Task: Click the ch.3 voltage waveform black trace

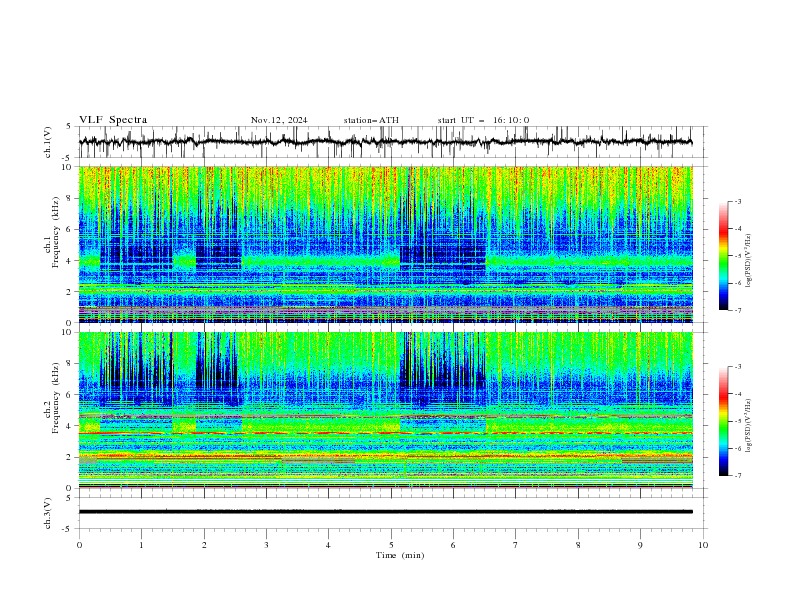Action: 385,512
